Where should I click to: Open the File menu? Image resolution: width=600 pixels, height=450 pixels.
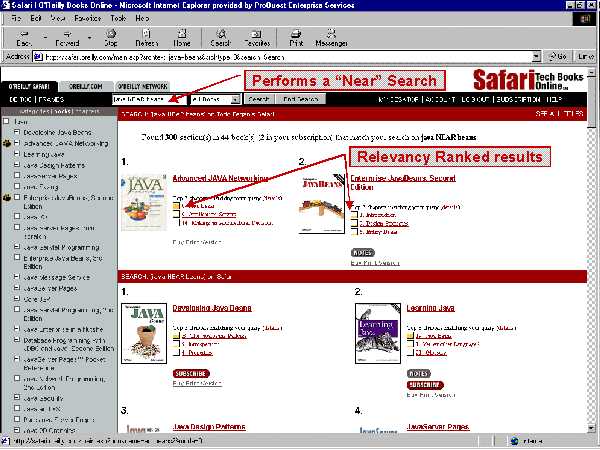(16, 18)
